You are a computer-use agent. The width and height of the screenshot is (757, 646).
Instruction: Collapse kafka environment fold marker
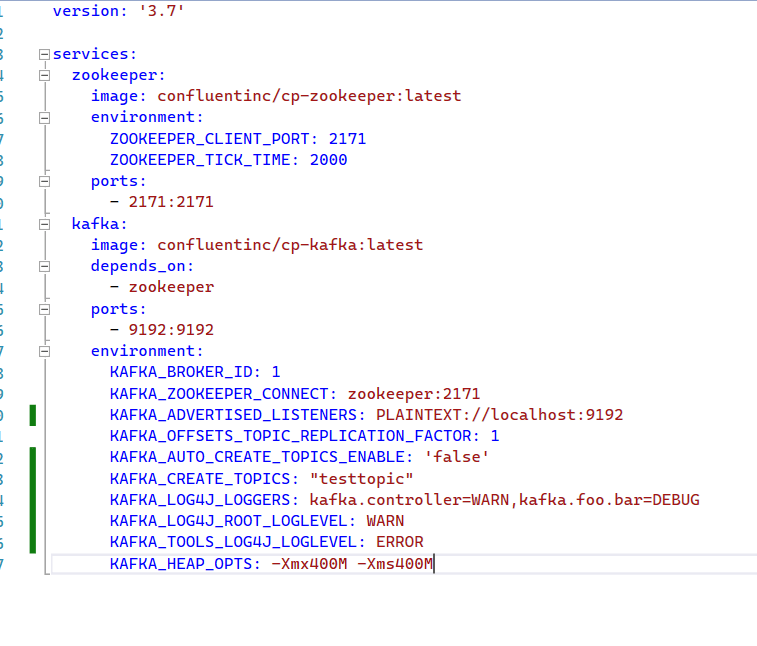(44, 351)
